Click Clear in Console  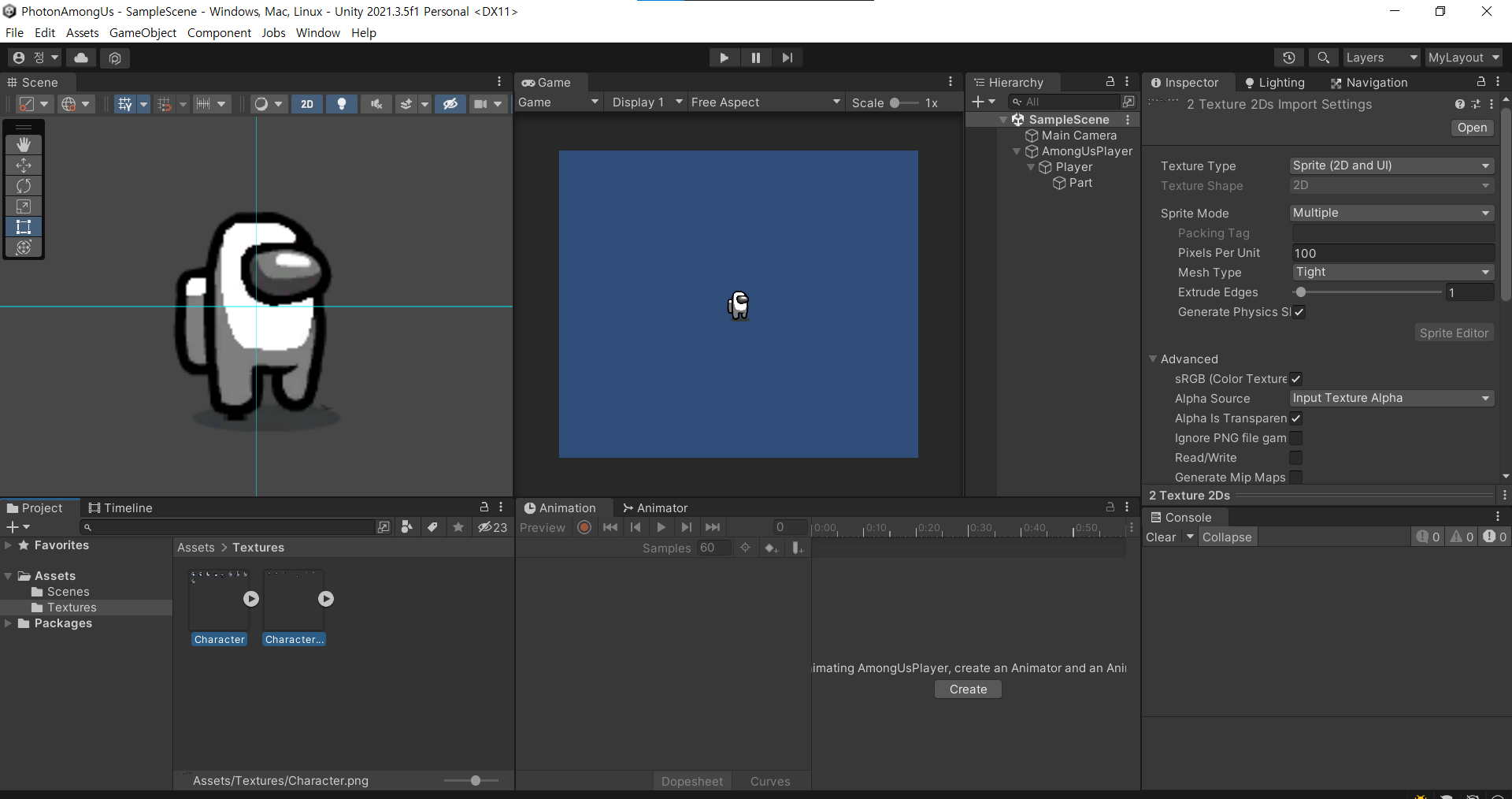[x=1161, y=537]
